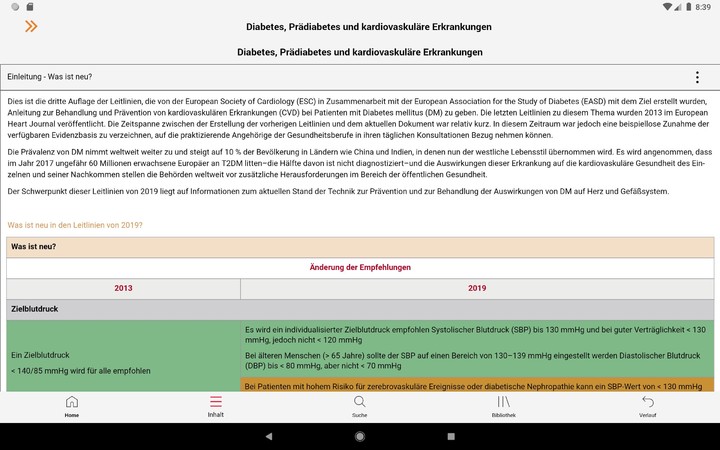Open the Inhalt contents list icon

point(216,405)
